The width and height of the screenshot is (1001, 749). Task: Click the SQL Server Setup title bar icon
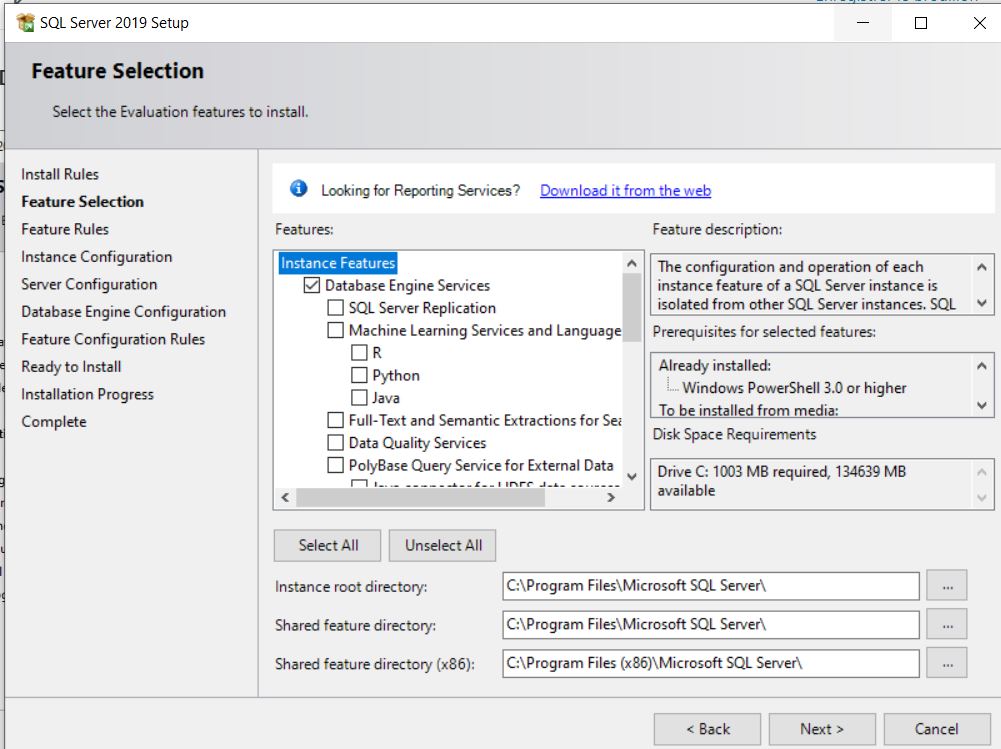26,23
